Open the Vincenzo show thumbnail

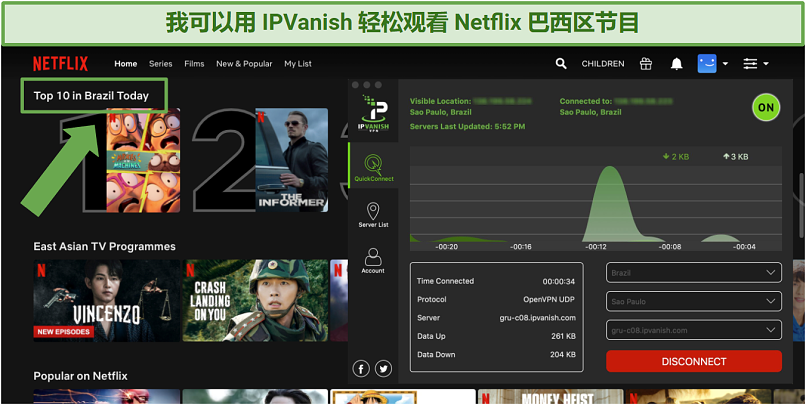click(x=107, y=301)
